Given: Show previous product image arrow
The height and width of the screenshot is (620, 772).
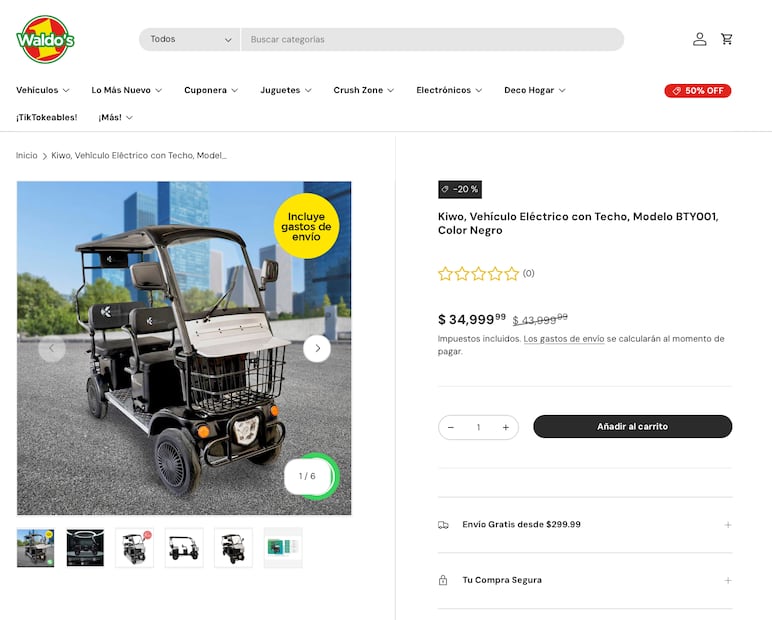Looking at the screenshot, I should [52, 348].
